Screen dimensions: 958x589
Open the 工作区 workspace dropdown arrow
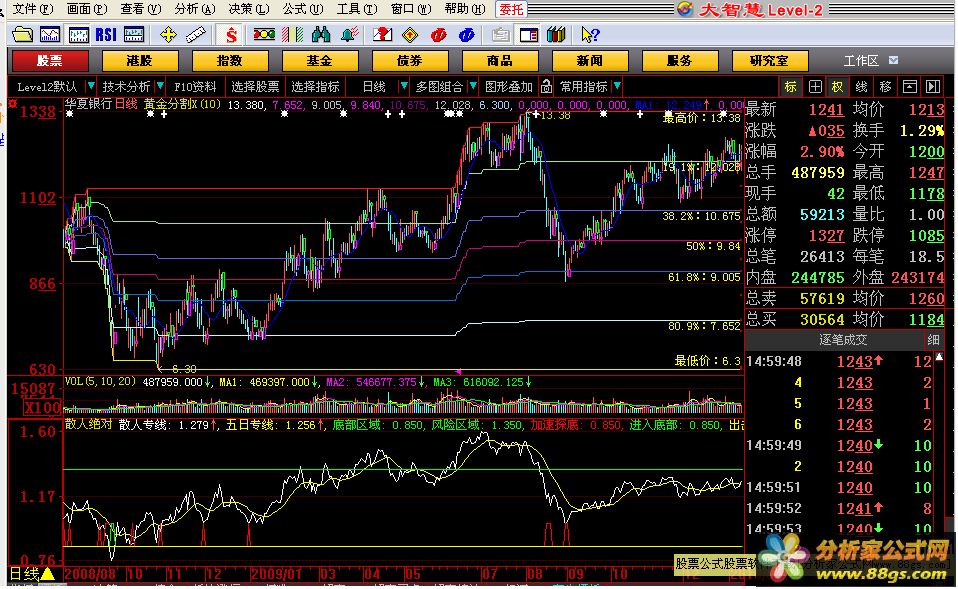[x=893, y=60]
